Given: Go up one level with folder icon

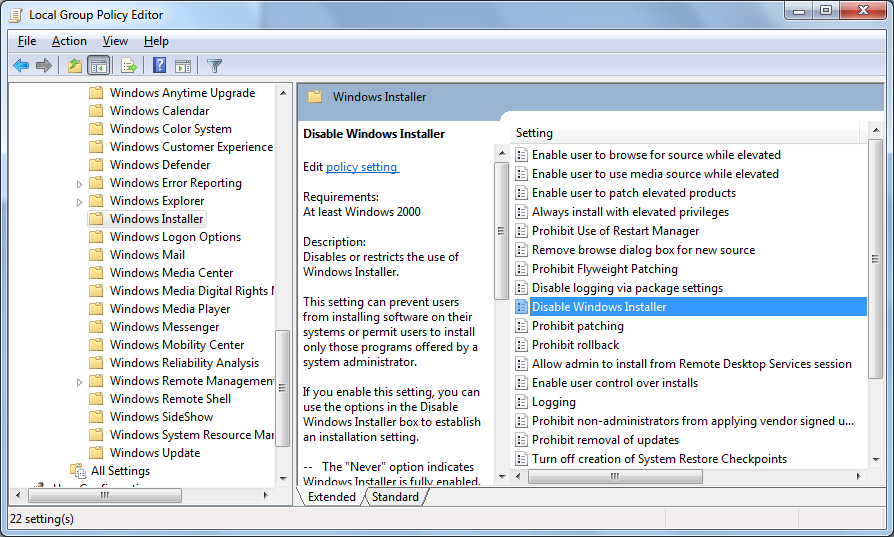Looking at the screenshot, I should coord(75,66).
